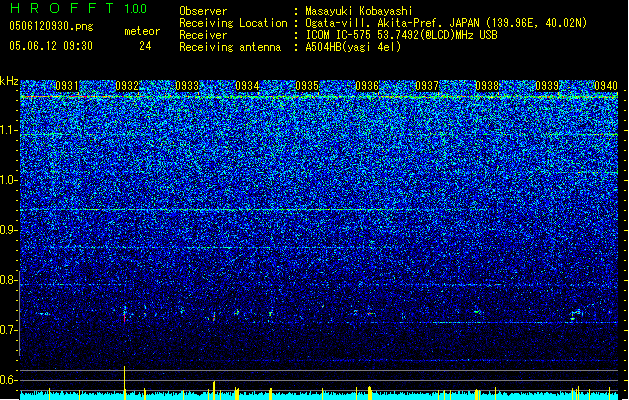Select antenna text A504HB(yagi 4el)
629x400 pixels.
click(x=353, y=47)
